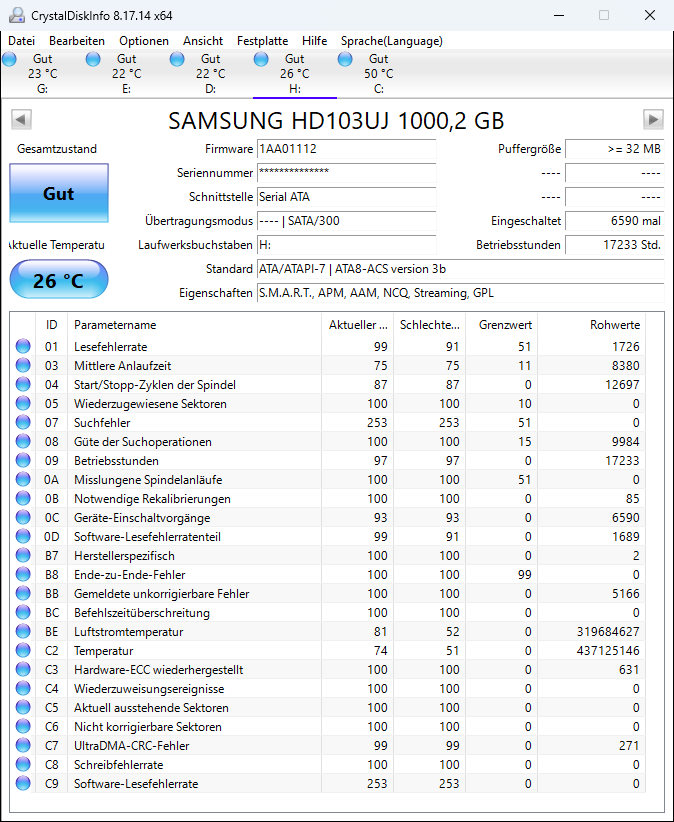Click the Rohwerte column header

[x=591, y=325]
